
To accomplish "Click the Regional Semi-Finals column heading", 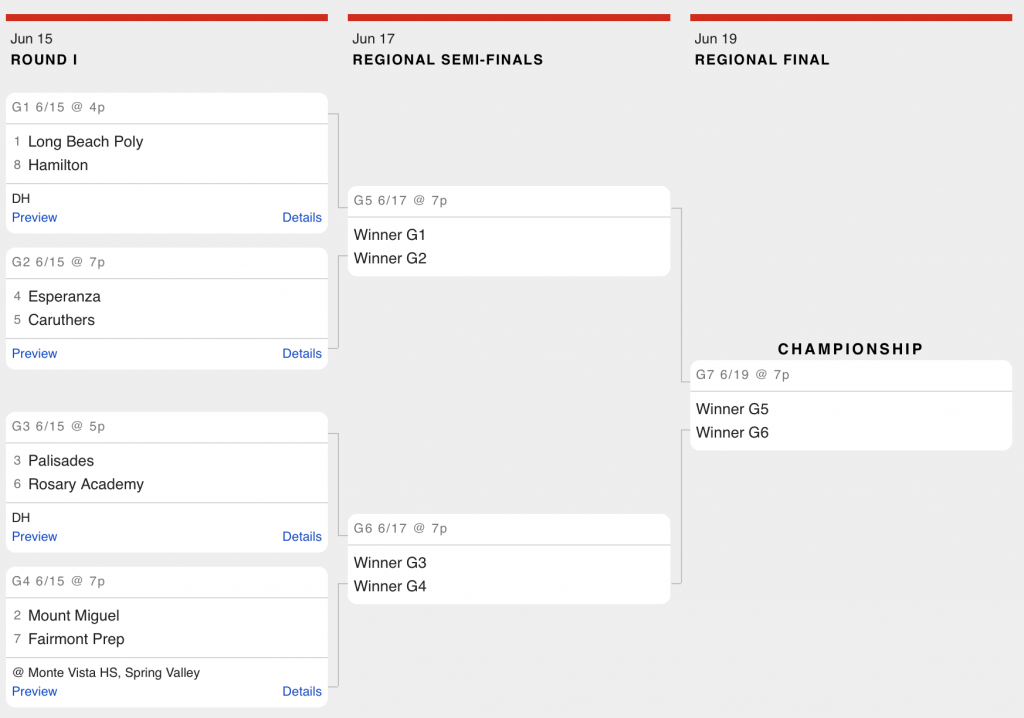I will click(x=448, y=60).
